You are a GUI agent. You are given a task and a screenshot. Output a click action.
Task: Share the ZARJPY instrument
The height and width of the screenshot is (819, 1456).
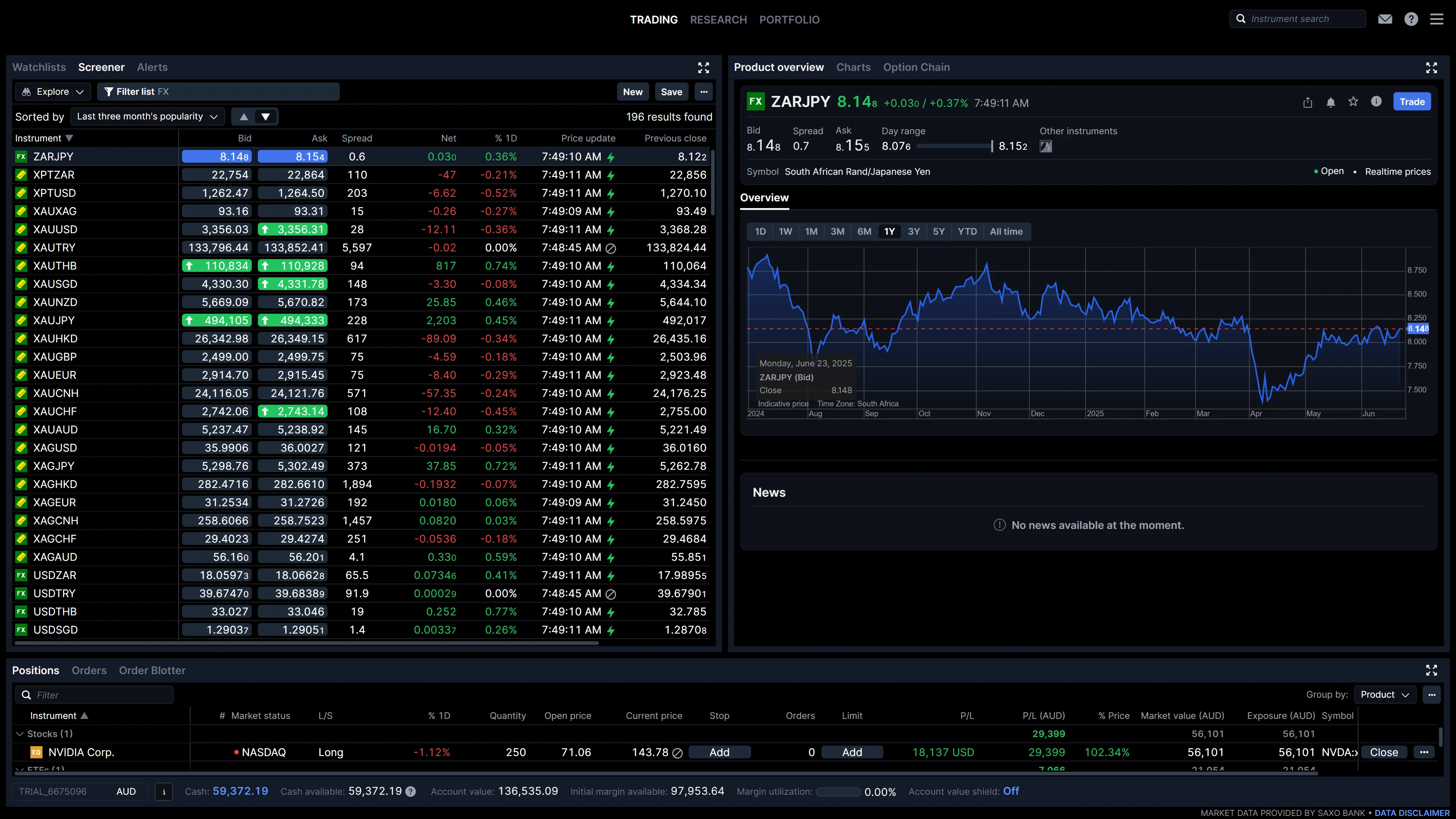1307,102
